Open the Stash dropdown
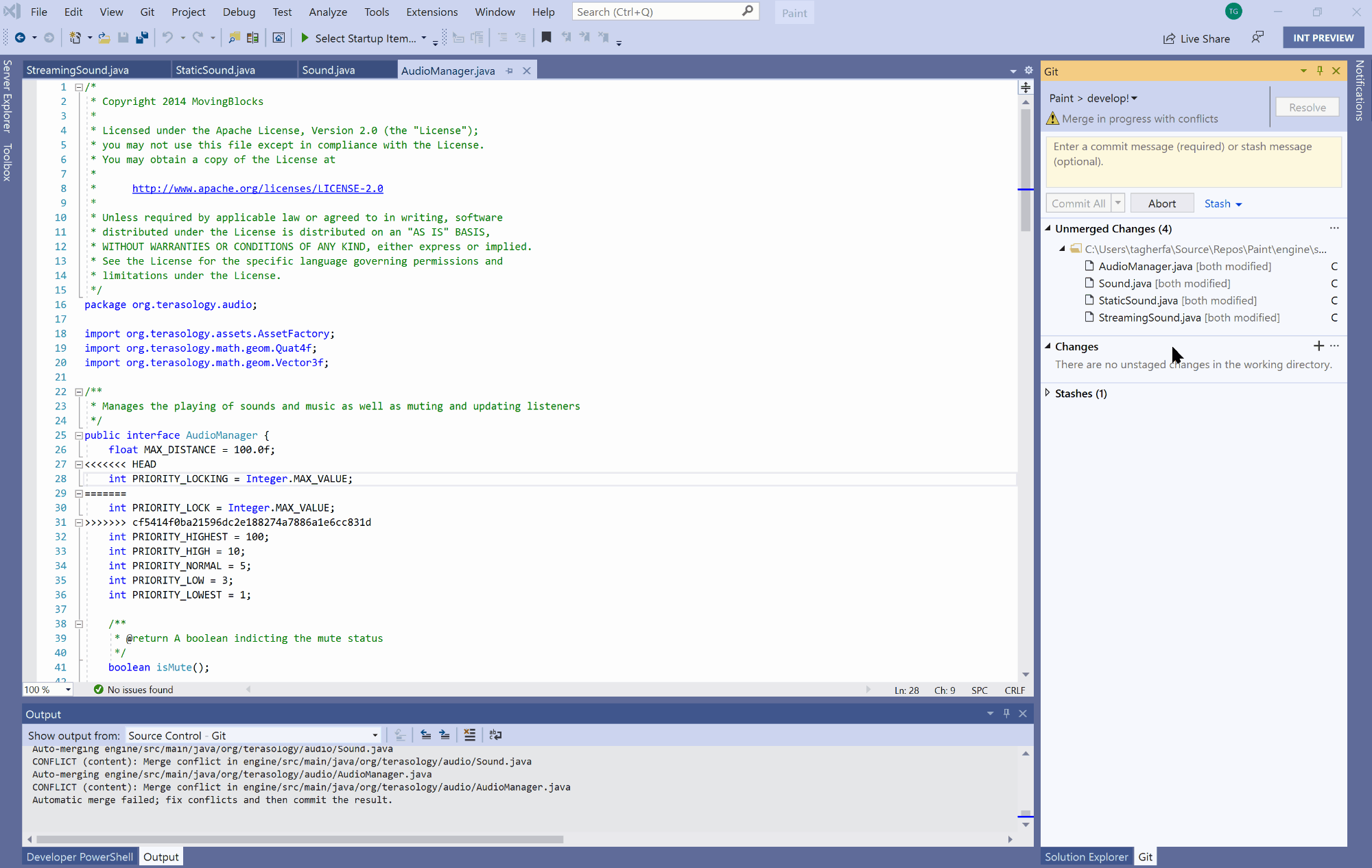This screenshot has width=1372, height=868. point(1223,204)
